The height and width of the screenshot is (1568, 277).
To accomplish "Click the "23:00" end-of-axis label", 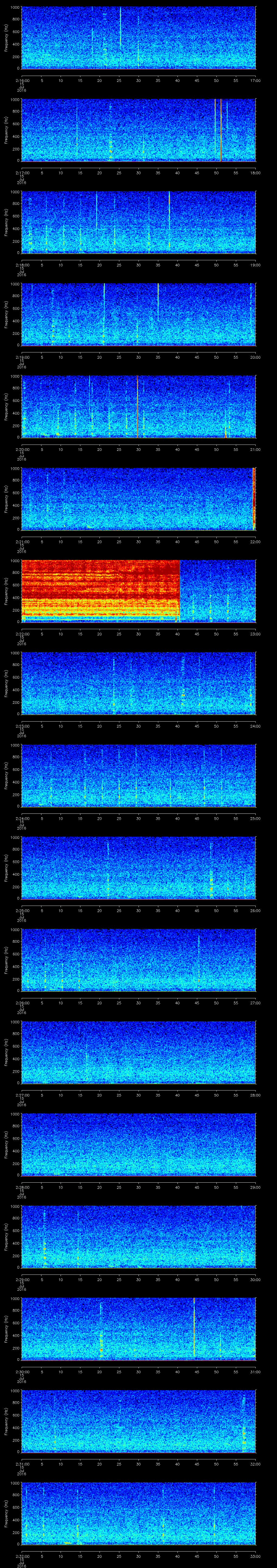I will coord(255,634).
